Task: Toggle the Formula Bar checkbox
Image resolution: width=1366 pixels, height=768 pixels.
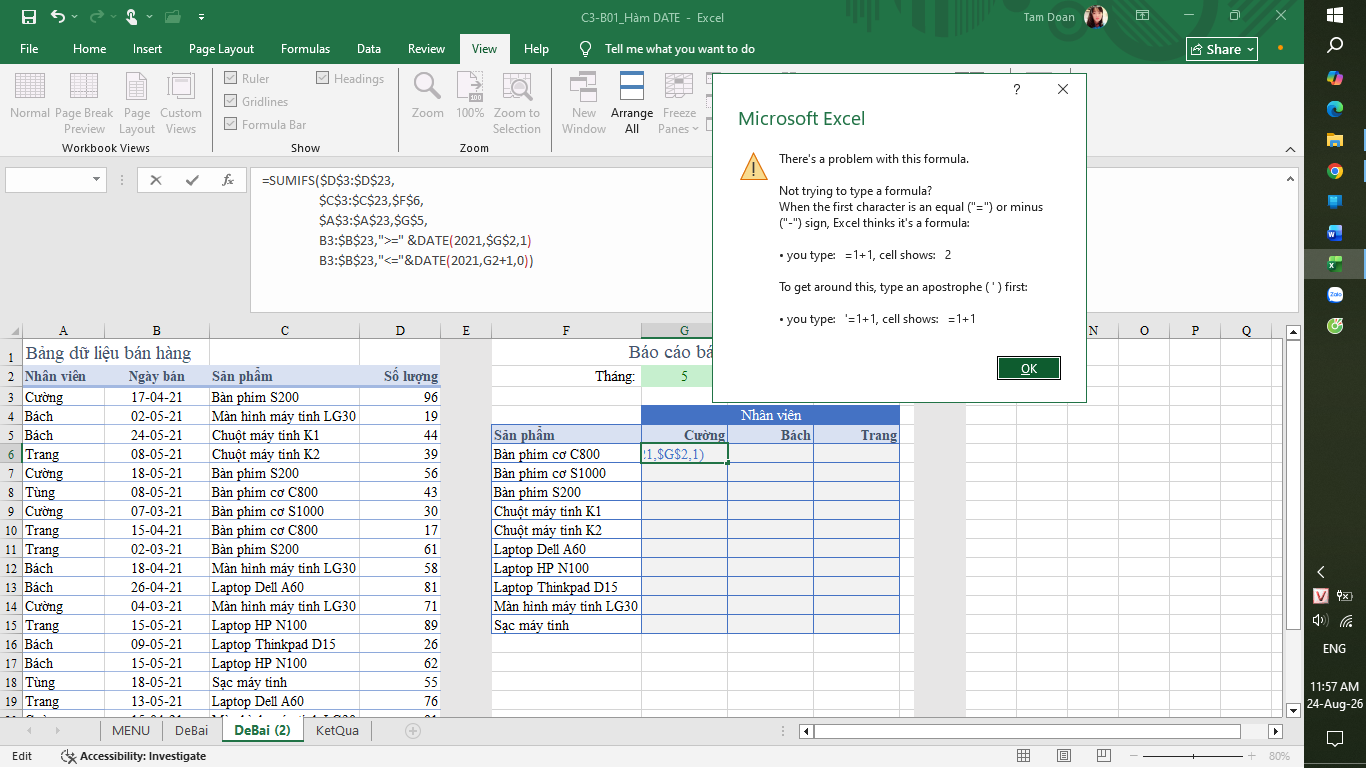Action: point(231,124)
